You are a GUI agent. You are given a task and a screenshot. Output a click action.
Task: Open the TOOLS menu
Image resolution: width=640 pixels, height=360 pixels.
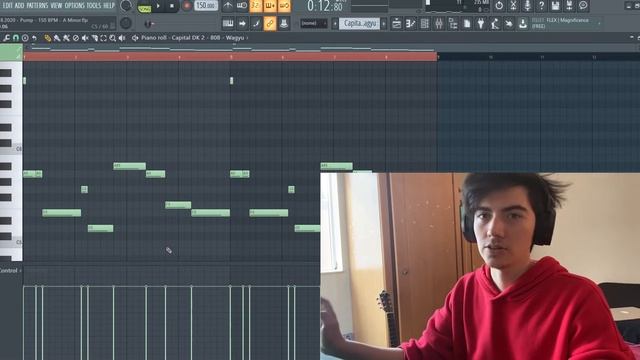(x=93, y=5)
